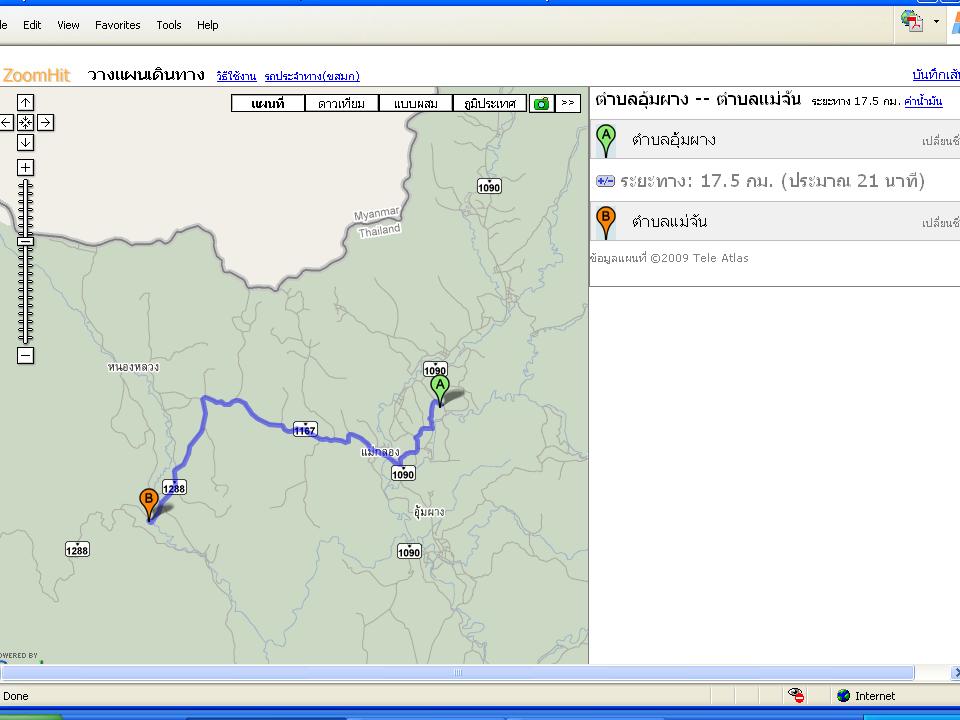Click the center/reset map position icon
Screen dimensions: 960x720
click(x=26, y=122)
